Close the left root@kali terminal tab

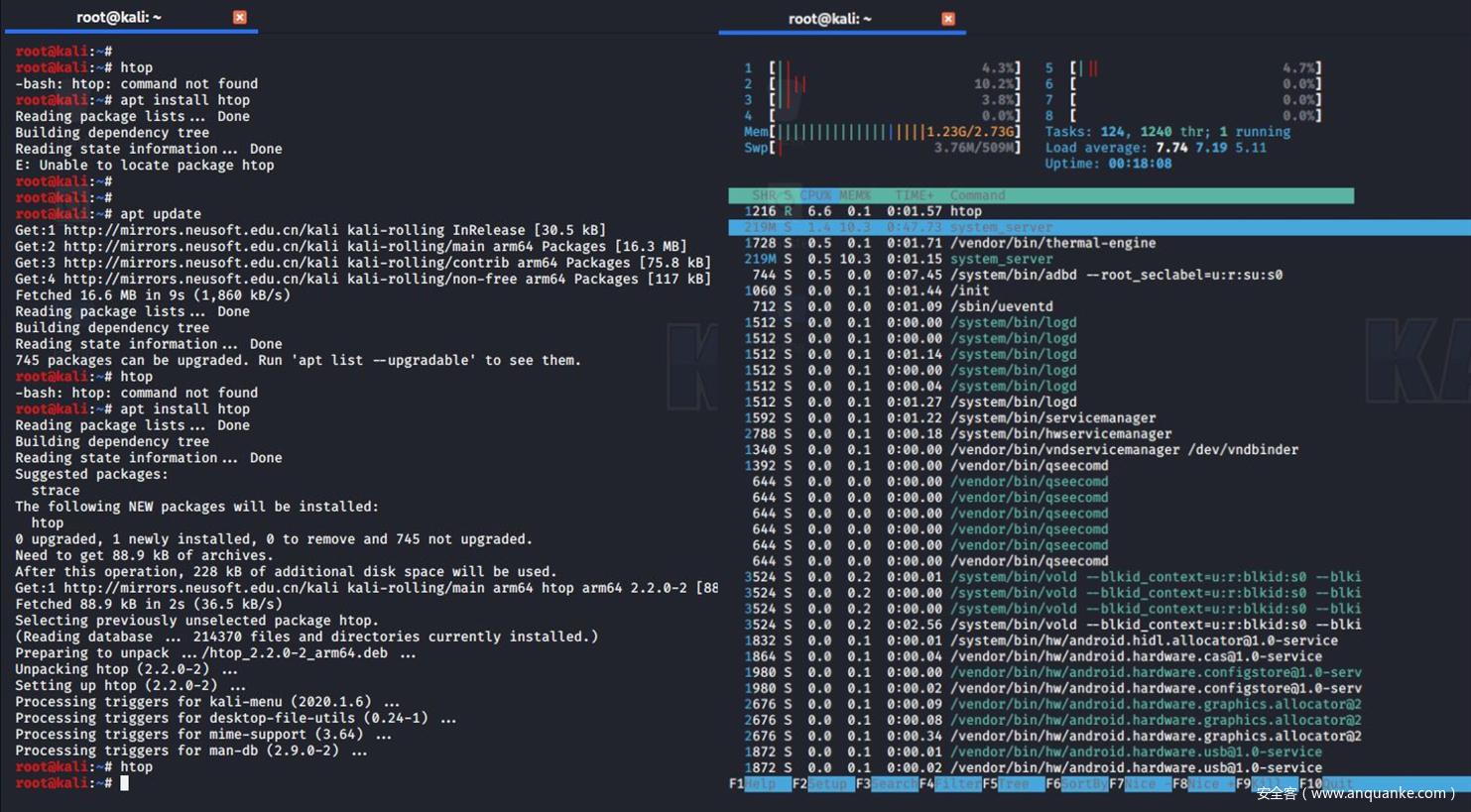[239, 17]
